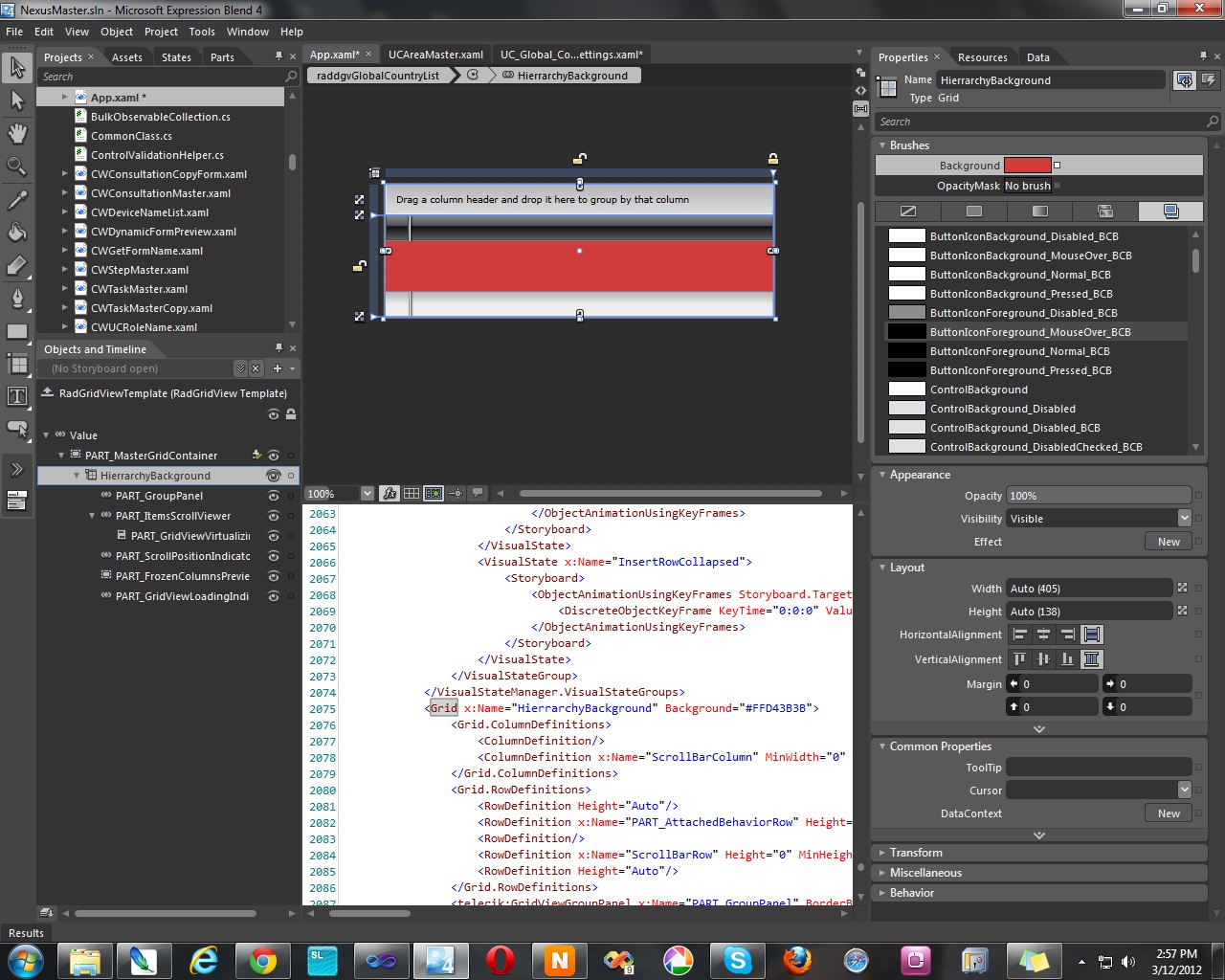The height and width of the screenshot is (980, 1225).
Task: Open the Visibility dropdown
Action: point(1184,519)
